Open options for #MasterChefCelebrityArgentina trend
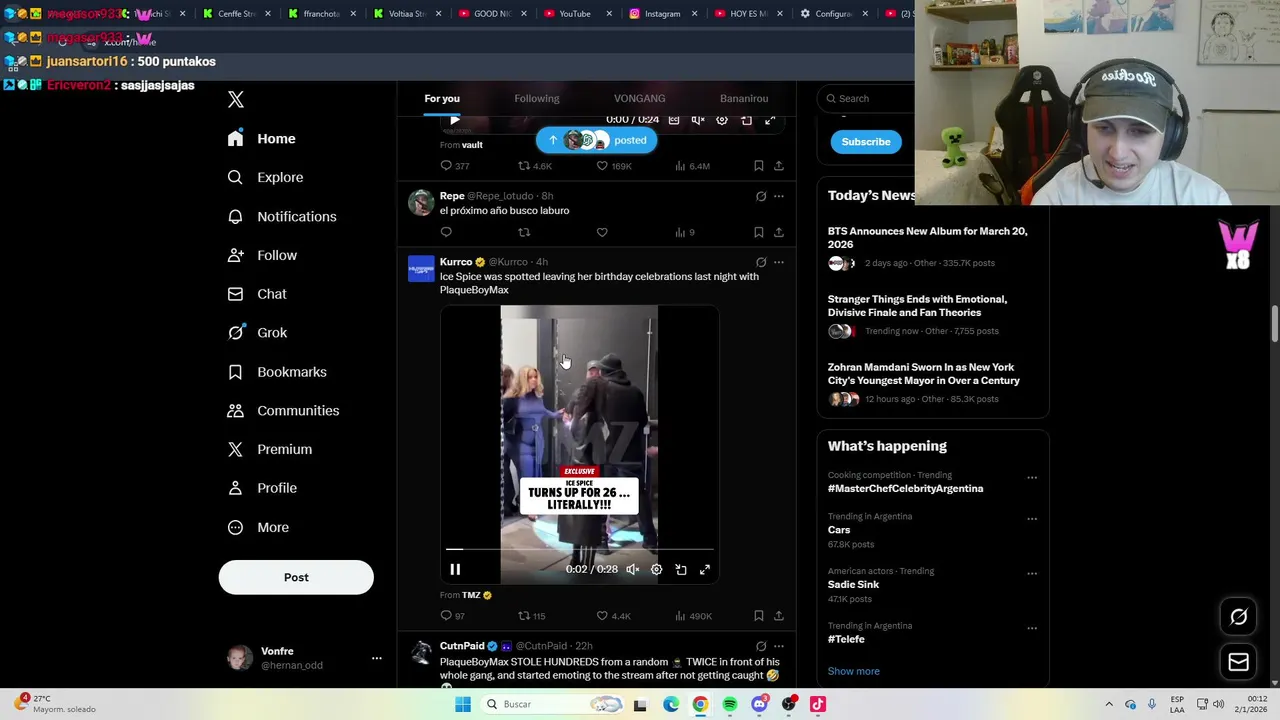The image size is (1280, 720). point(1032,477)
